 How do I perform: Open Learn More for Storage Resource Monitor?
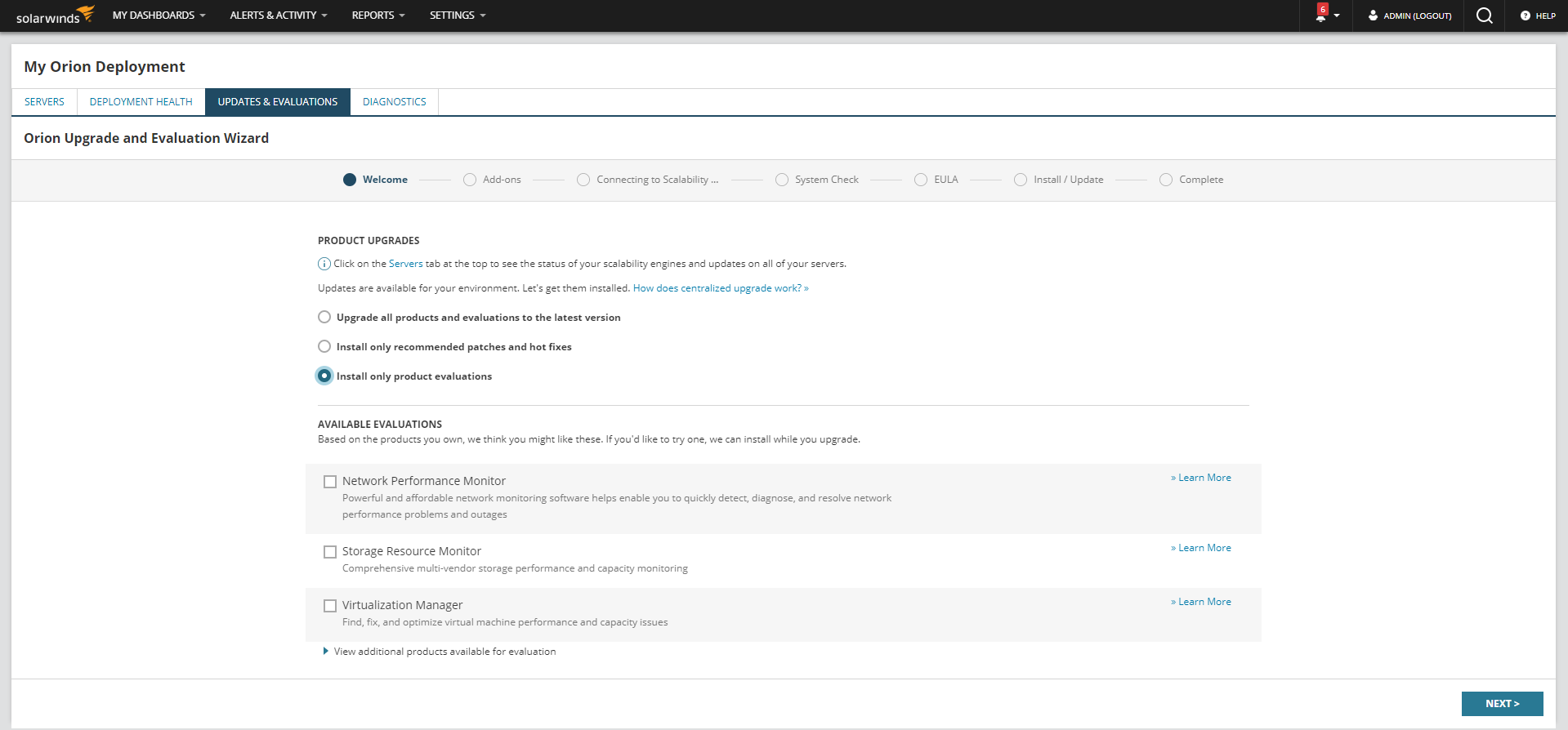click(x=1201, y=548)
